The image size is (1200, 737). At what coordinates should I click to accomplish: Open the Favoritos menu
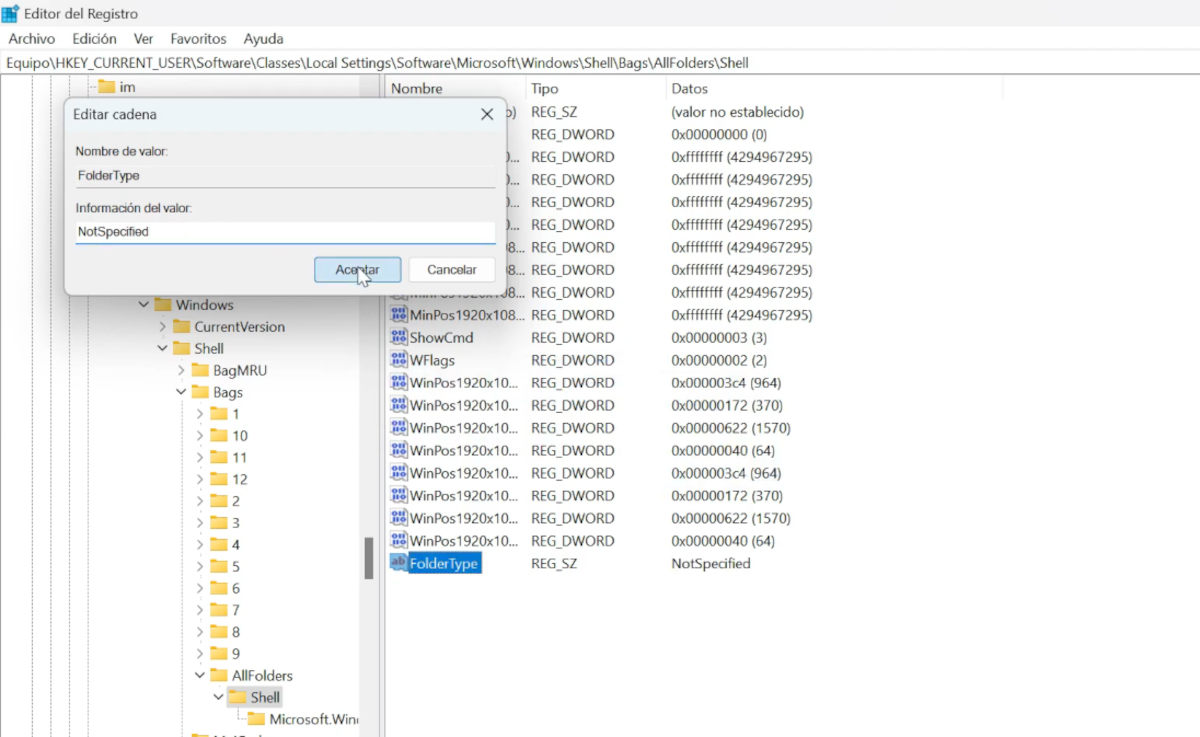198,39
